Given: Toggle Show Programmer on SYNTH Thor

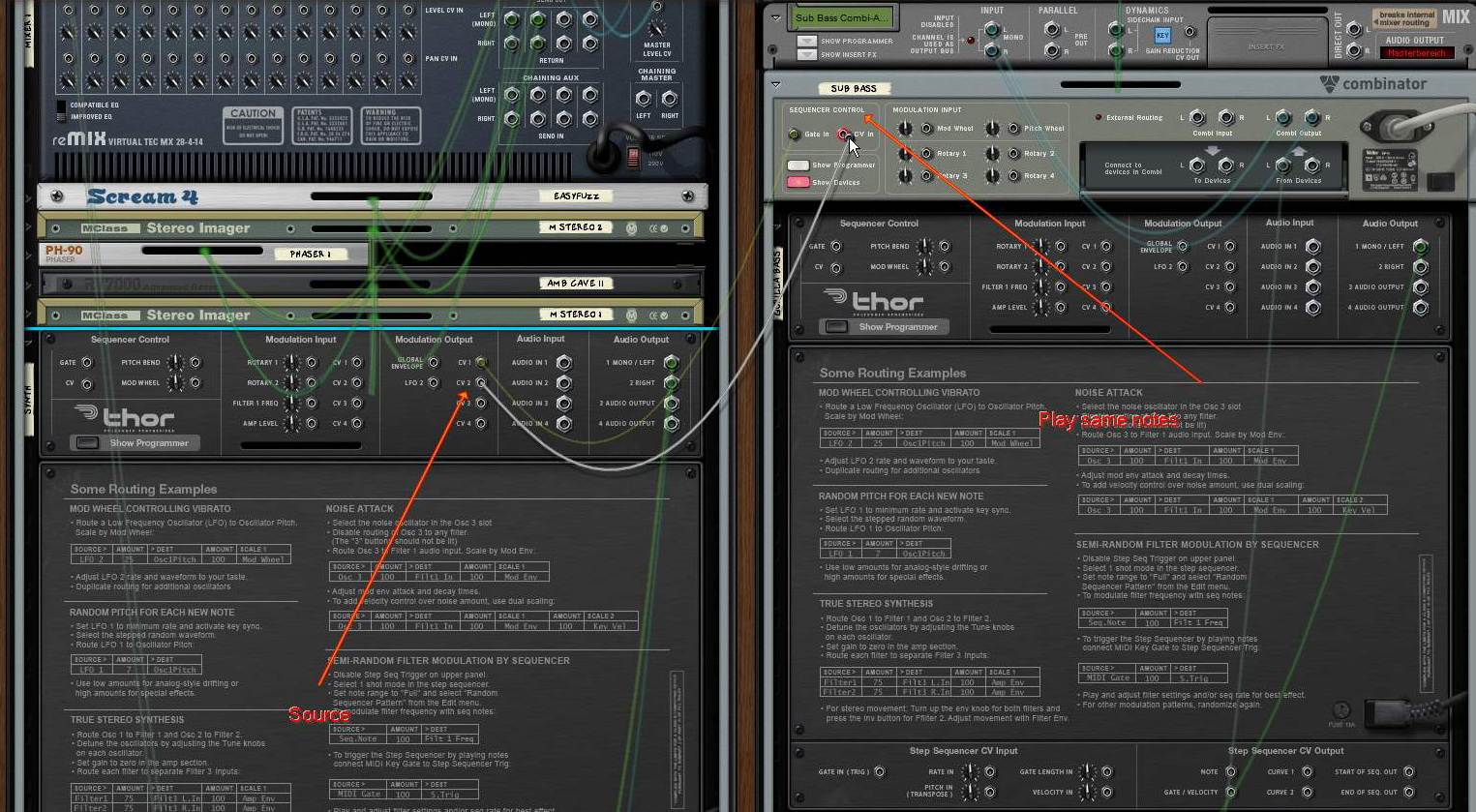Looking at the screenshot, I should [x=87, y=443].
